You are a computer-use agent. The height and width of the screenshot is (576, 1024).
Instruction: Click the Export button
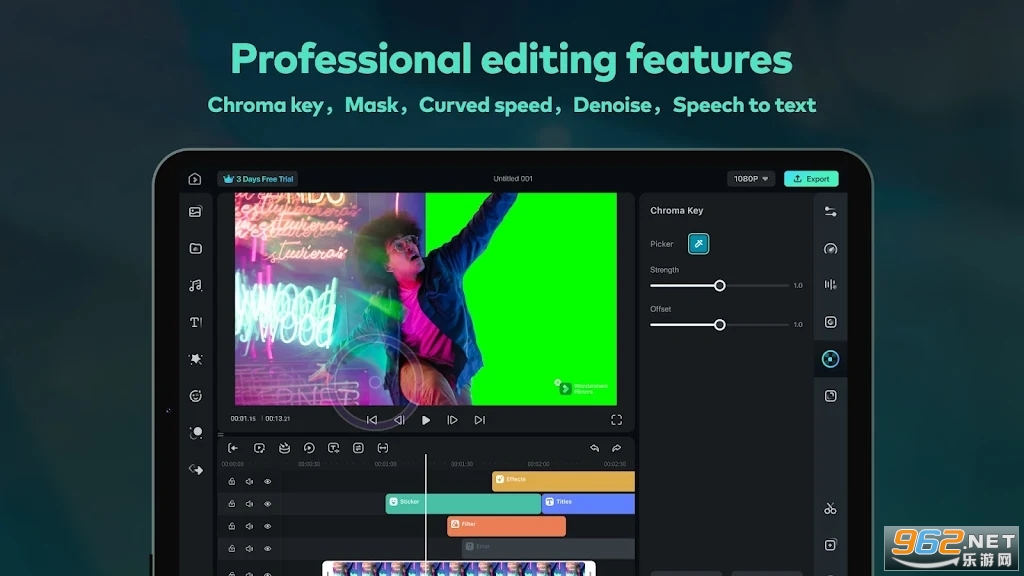tap(811, 178)
